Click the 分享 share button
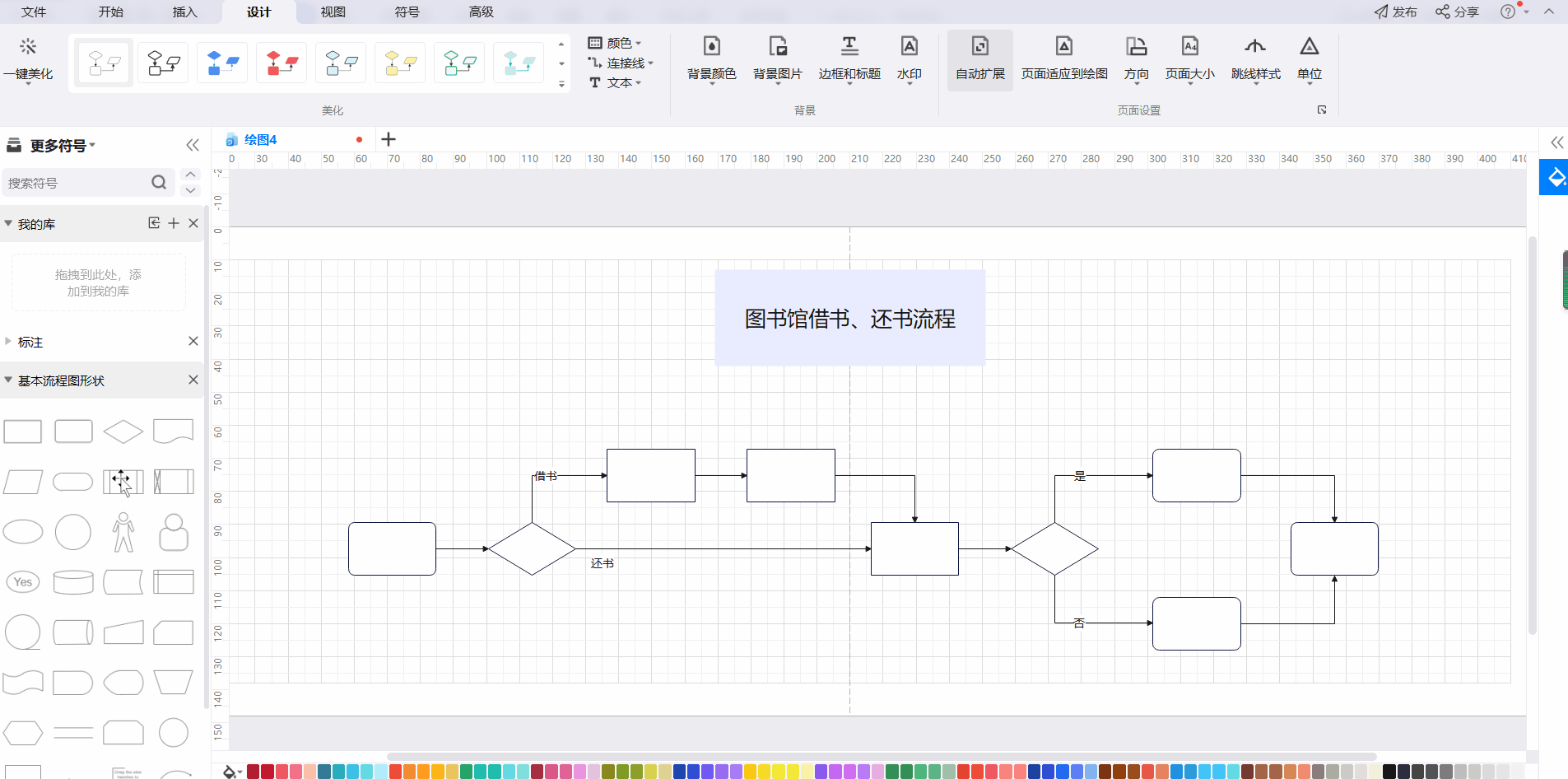The image size is (1568, 779). click(x=1458, y=12)
